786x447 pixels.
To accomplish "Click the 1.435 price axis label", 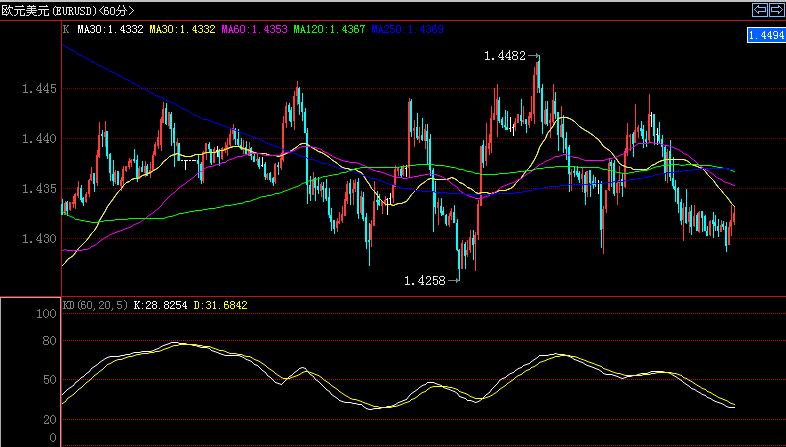I will 39,189.
